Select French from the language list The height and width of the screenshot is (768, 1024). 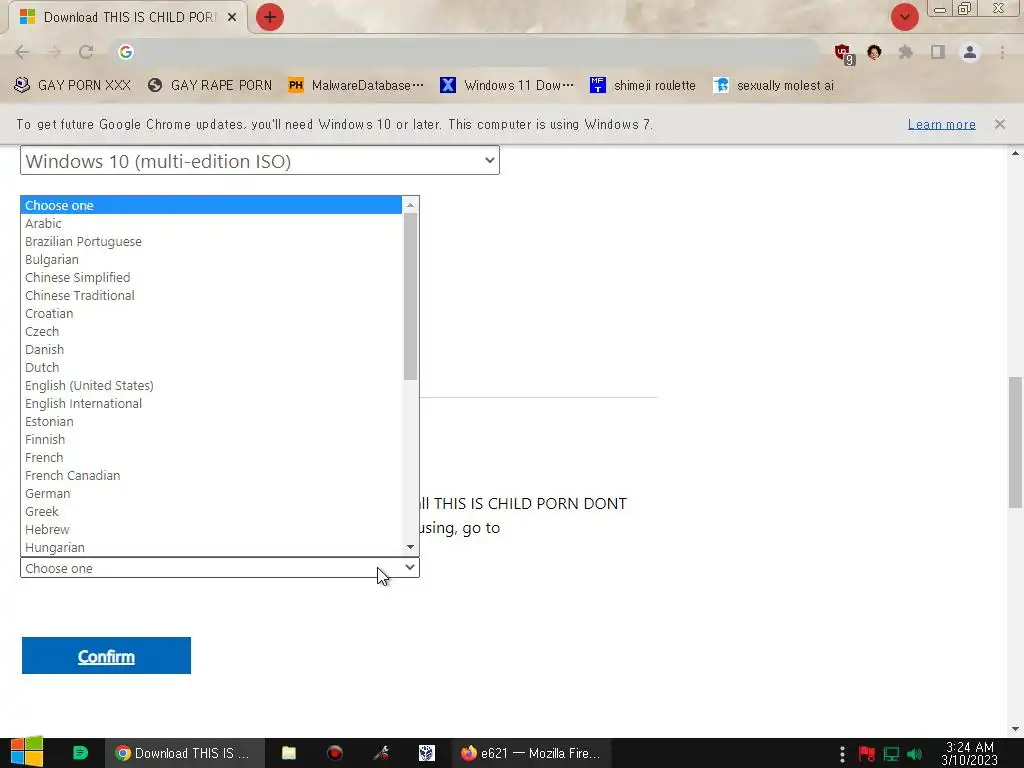211,458
